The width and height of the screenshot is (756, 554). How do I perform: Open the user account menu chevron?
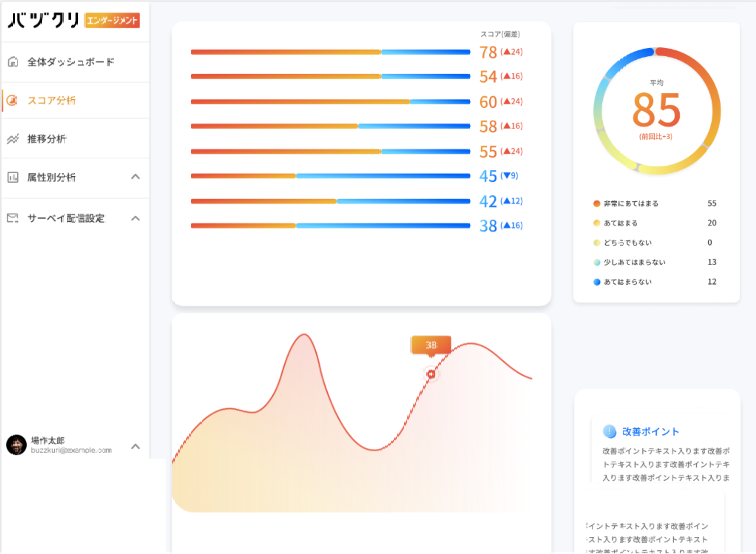click(x=136, y=446)
